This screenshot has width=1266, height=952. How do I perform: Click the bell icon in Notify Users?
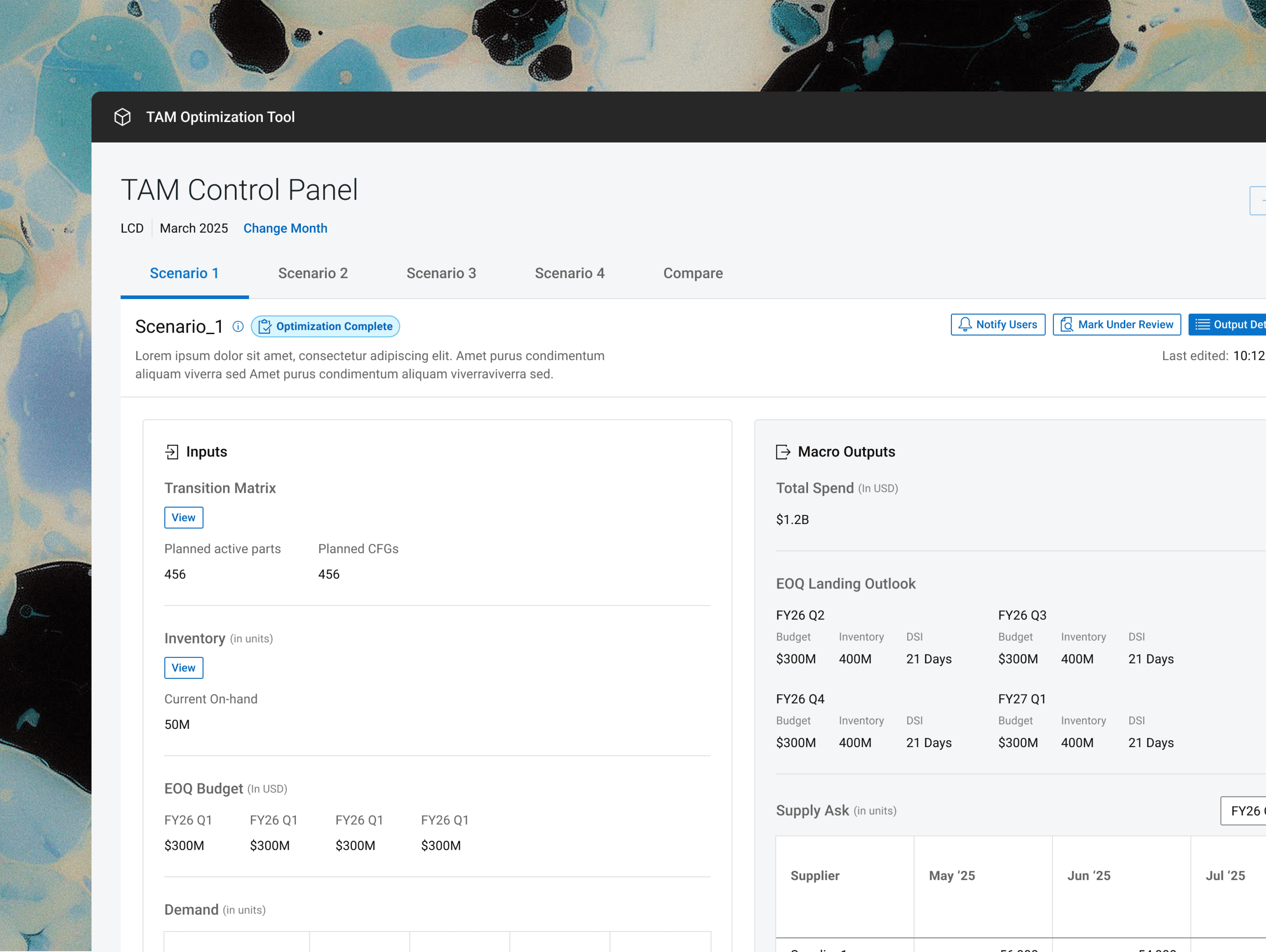965,325
